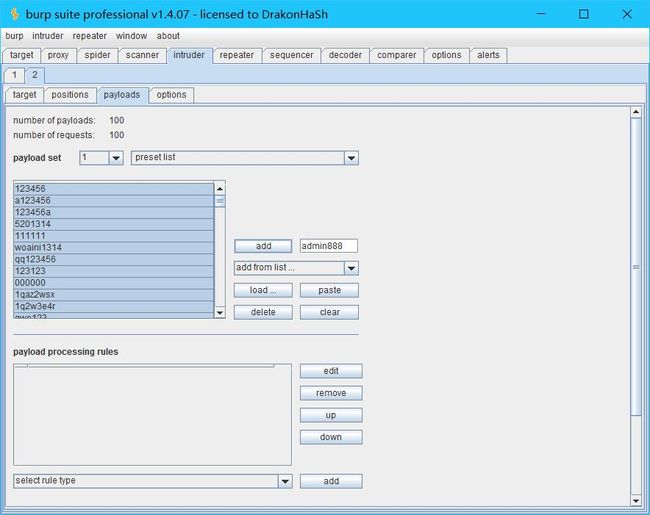Screen dimensions: 650x515
Task: Select payload entry 111111
Action: (114, 236)
